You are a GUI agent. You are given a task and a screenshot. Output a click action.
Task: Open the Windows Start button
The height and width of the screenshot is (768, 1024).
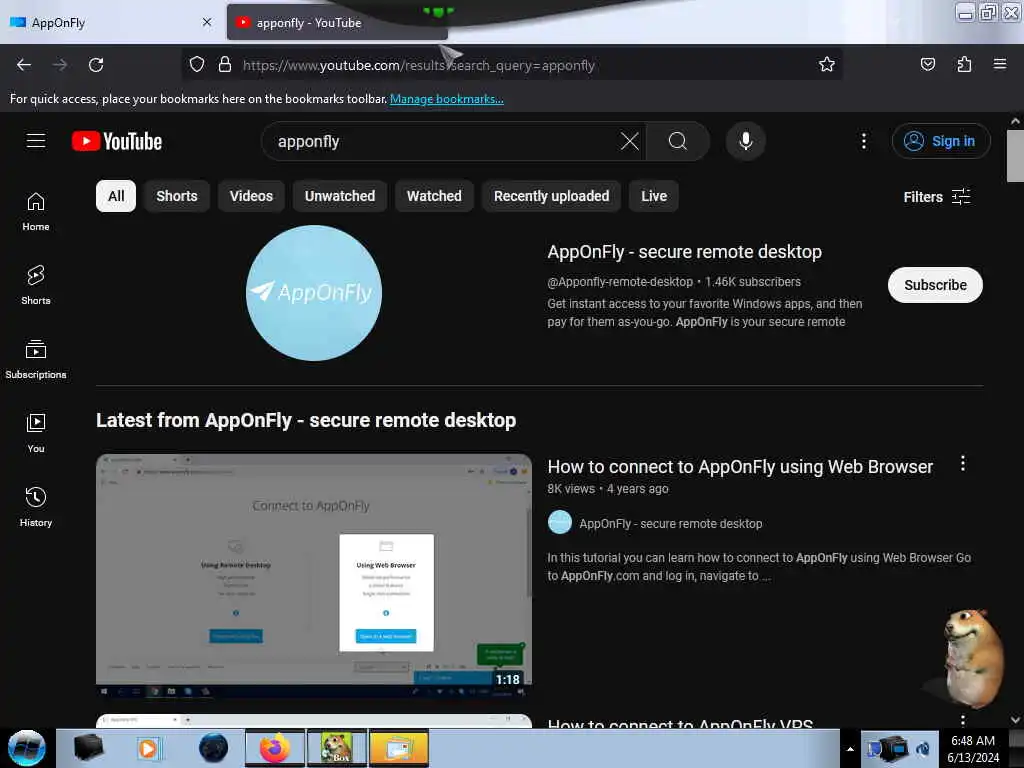(x=26, y=748)
